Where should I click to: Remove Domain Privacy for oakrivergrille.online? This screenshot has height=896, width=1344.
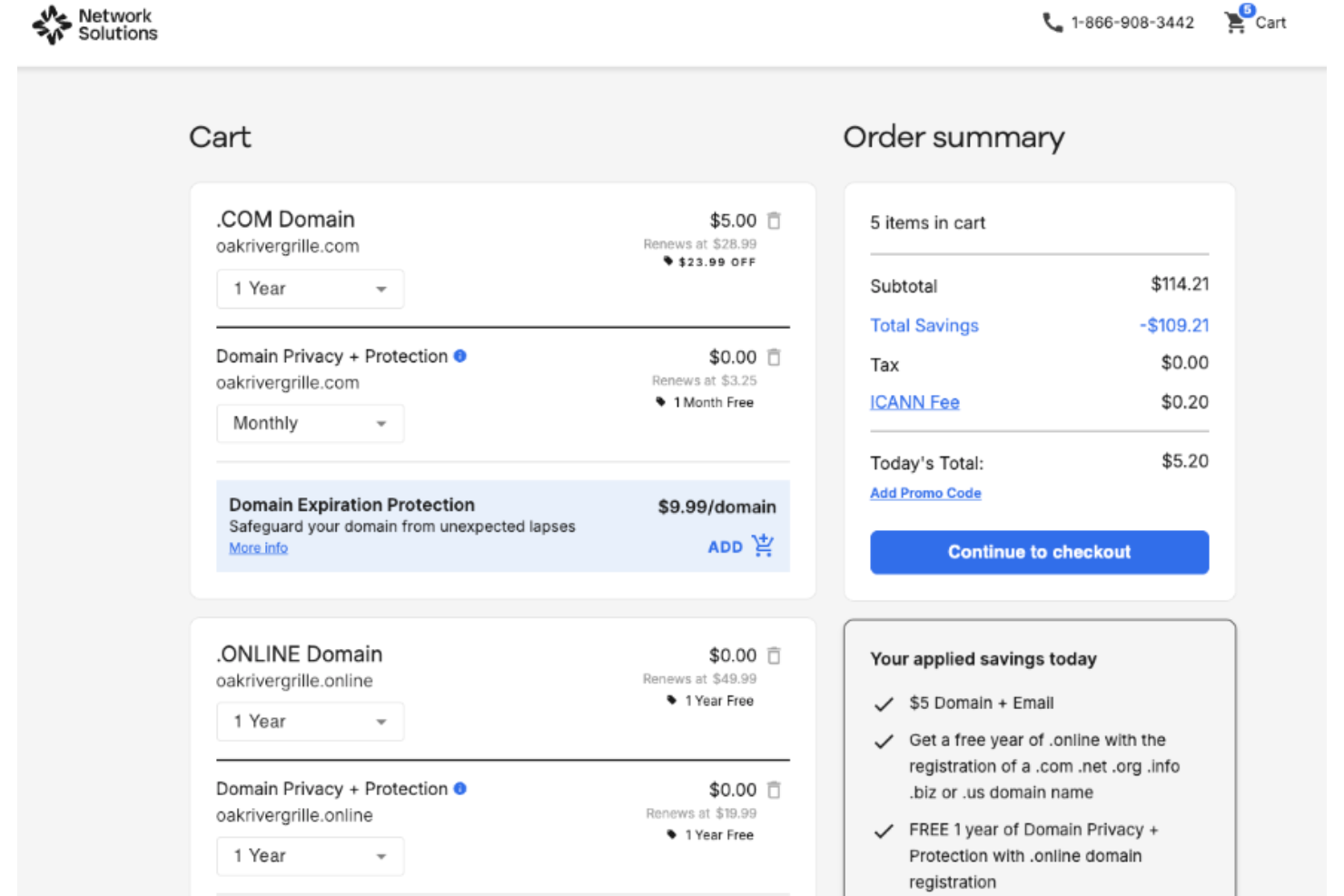[x=774, y=790]
